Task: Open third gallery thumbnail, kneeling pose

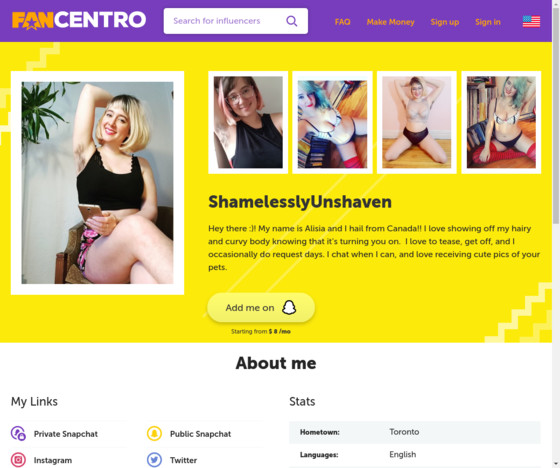Action: 417,122
